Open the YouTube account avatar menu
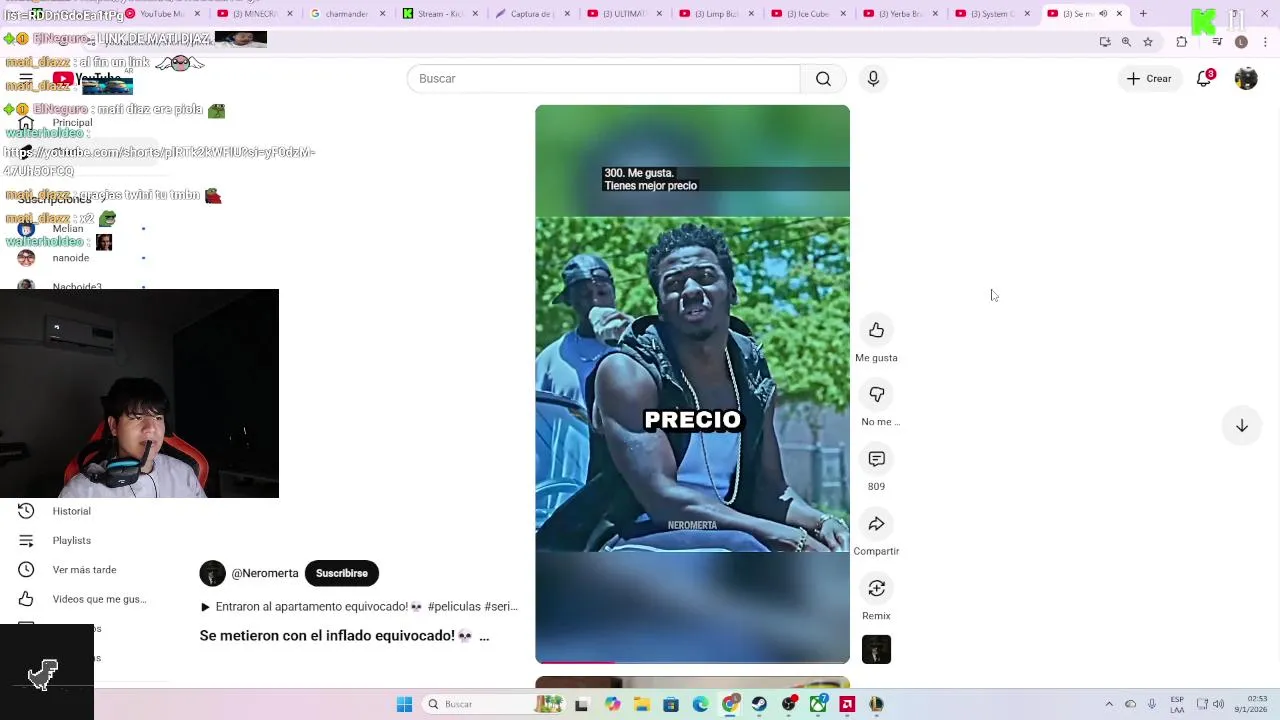This screenshot has width=1280, height=720. click(x=1246, y=79)
